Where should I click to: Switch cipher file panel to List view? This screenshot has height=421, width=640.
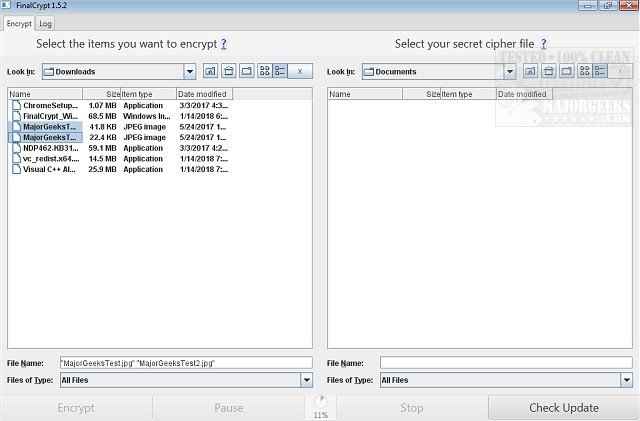[585, 72]
